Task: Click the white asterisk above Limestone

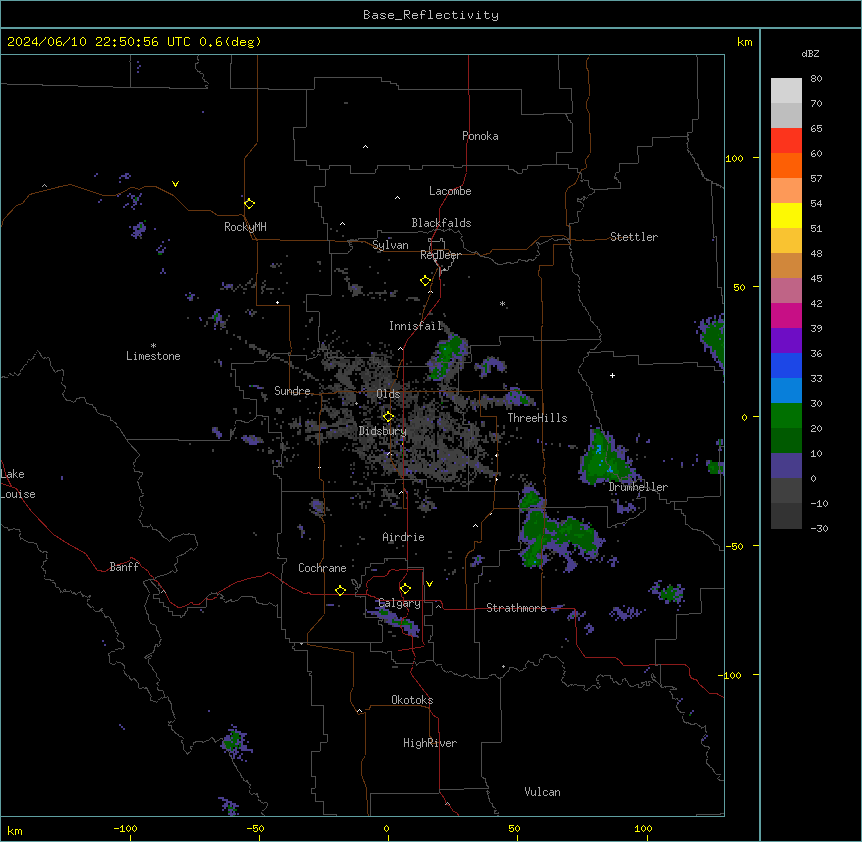Action: [x=153, y=346]
